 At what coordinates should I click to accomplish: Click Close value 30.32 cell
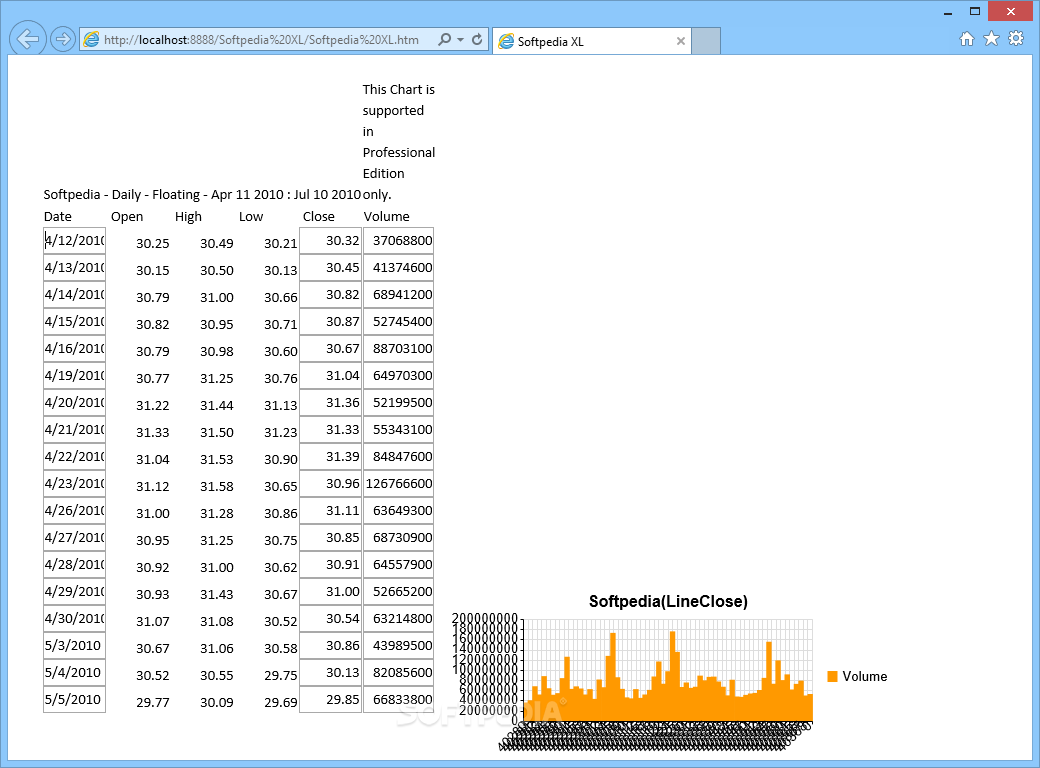coord(330,240)
